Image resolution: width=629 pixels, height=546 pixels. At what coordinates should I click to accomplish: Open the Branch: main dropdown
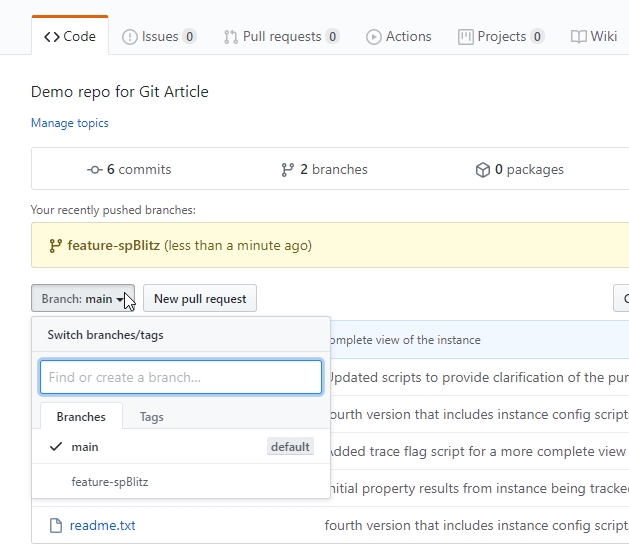click(x=83, y=298)
